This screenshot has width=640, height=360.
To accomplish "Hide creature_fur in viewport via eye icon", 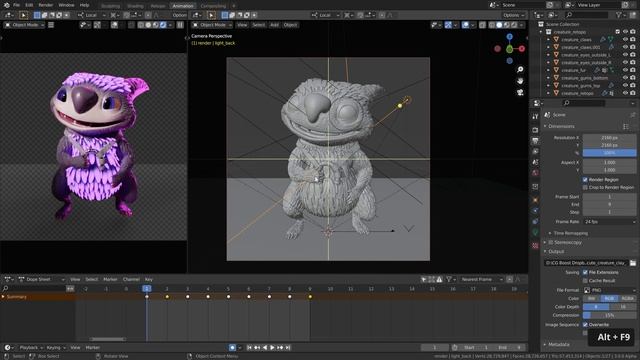I will coord(625,70).
